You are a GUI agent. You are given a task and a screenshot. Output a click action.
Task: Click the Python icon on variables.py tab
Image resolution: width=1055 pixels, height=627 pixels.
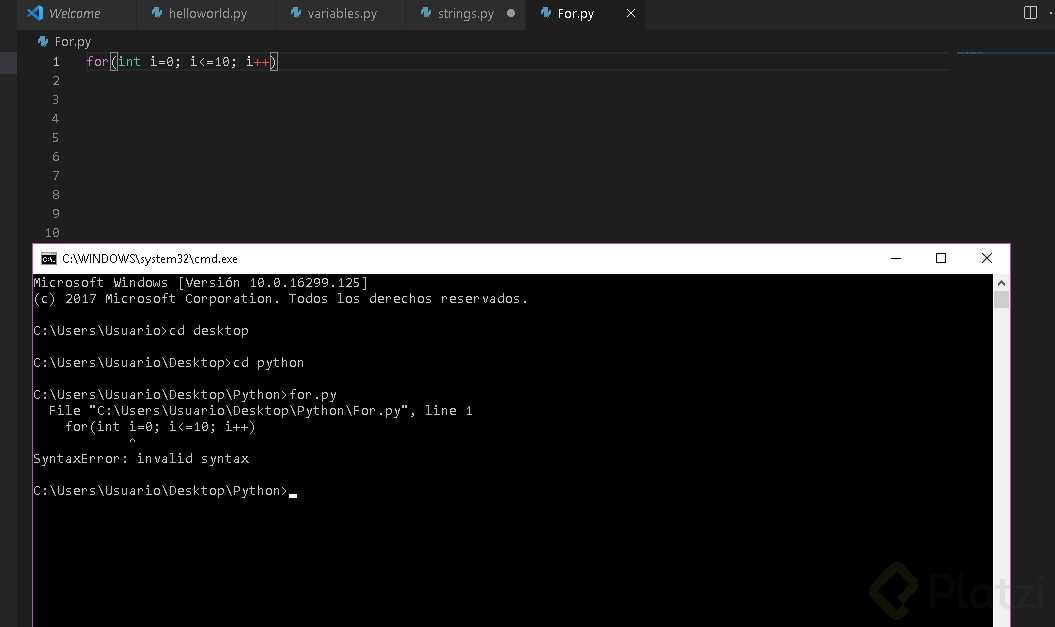click(296, 13)
